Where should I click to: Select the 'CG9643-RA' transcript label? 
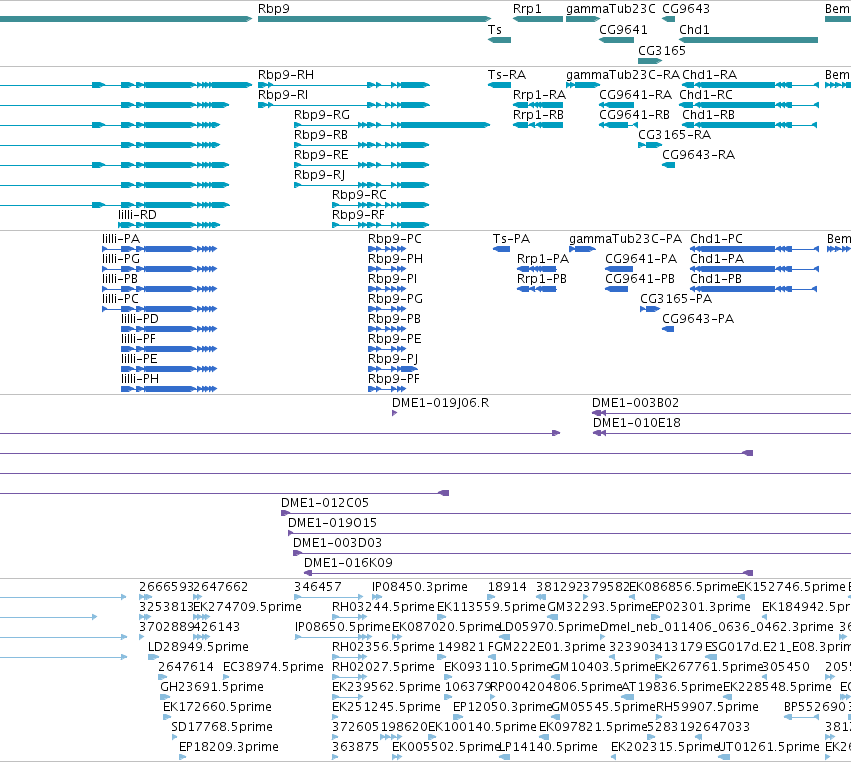click(698, 155)
